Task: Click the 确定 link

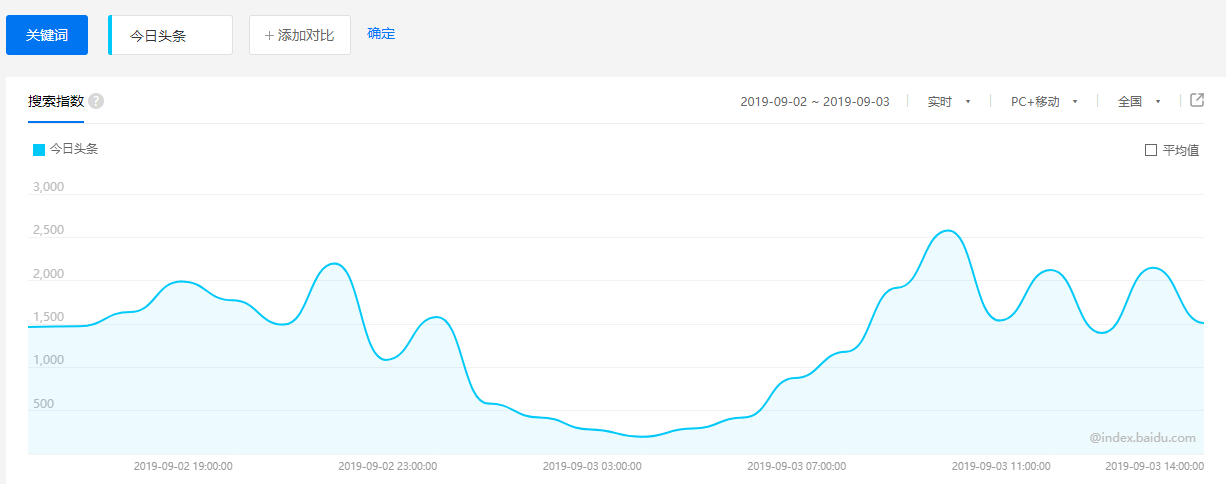Action: [x=381, y=34]
